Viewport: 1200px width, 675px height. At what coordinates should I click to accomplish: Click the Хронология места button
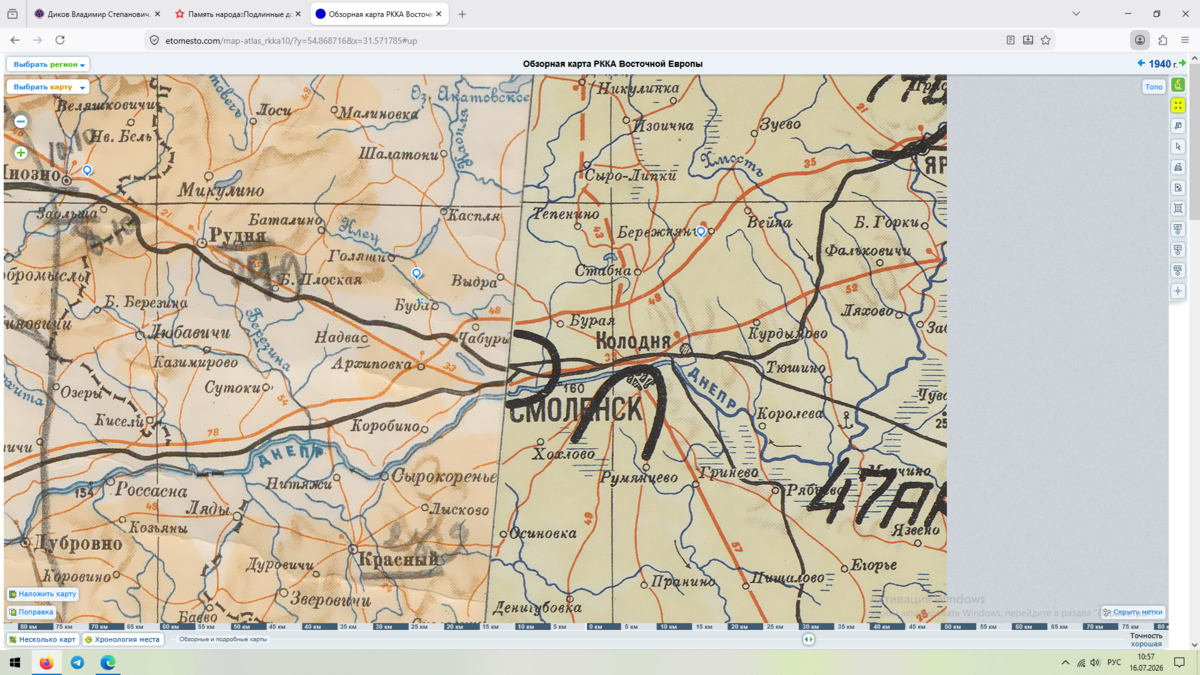pyautogui.click(x=123, y=639)
